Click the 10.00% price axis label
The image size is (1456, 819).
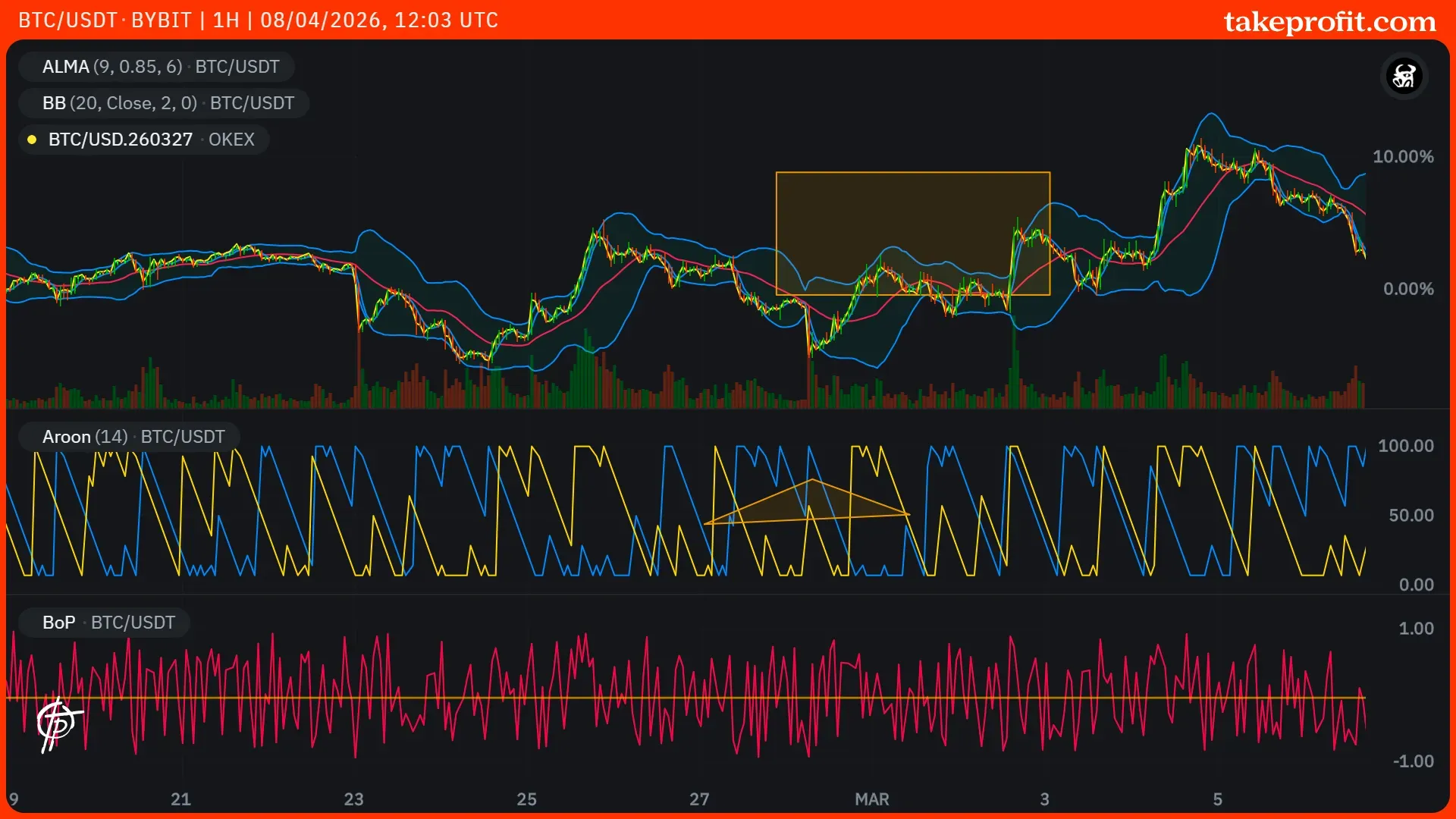point(1402,157)
